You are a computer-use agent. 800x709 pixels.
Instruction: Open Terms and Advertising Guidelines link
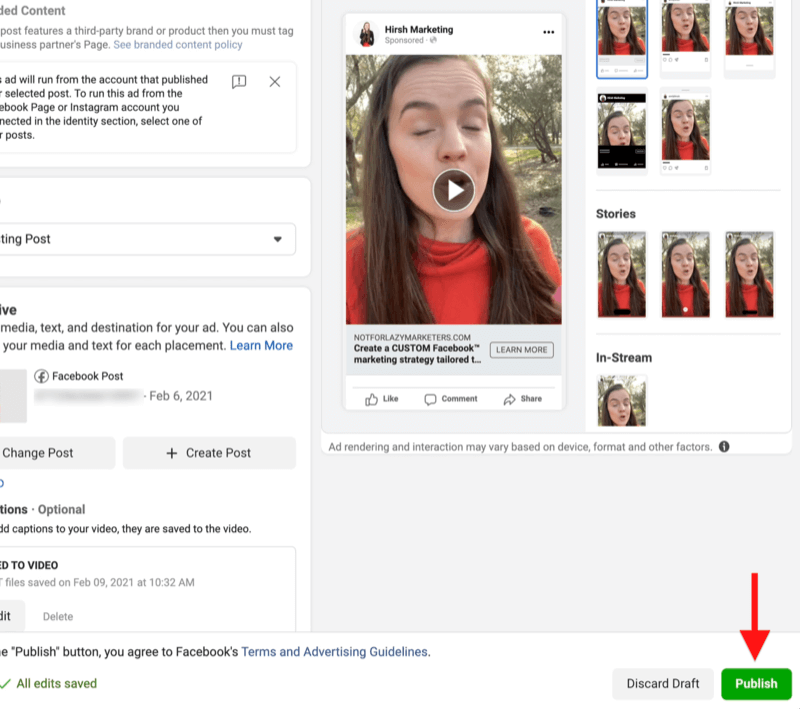pos(334,651)
